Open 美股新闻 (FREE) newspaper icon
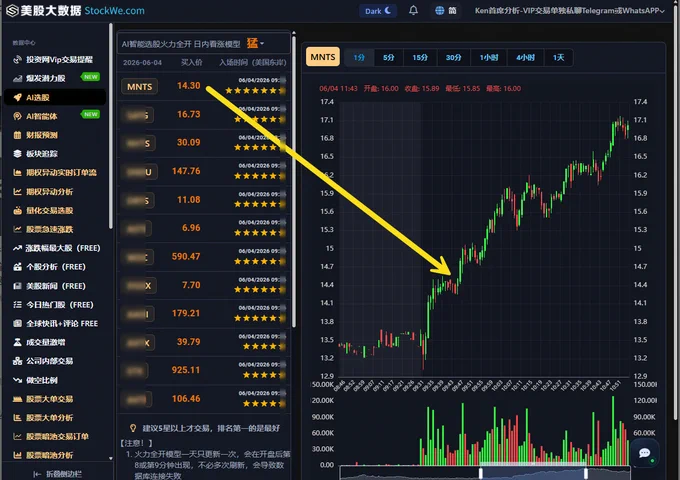This screenshot has width=680, height=480. [17, 286]
